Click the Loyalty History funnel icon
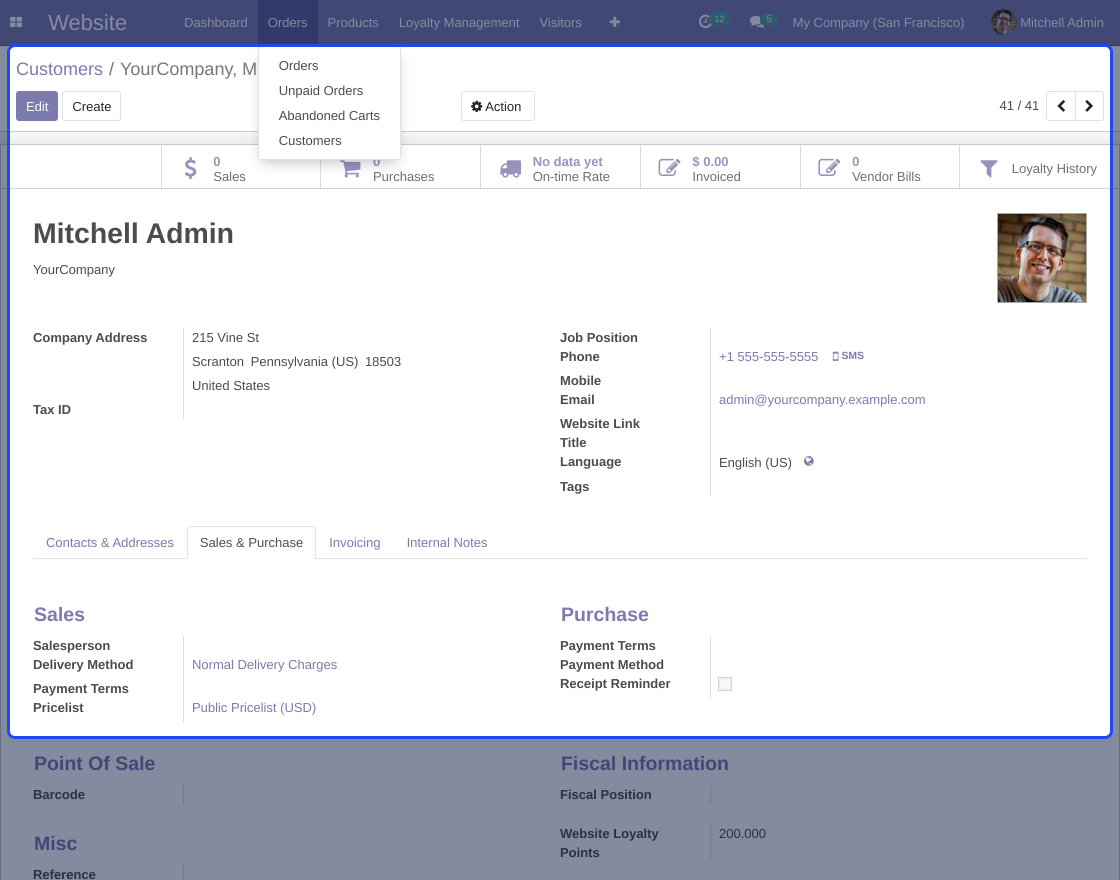 (x=989, y=169)
